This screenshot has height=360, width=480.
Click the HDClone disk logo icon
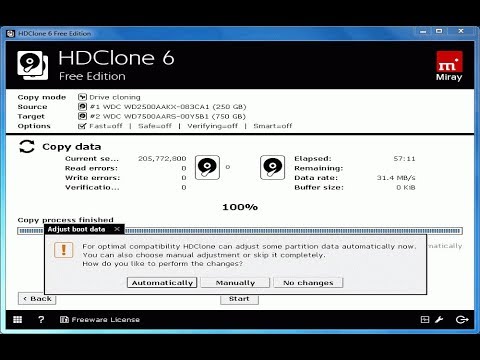[x=32, y=65]
